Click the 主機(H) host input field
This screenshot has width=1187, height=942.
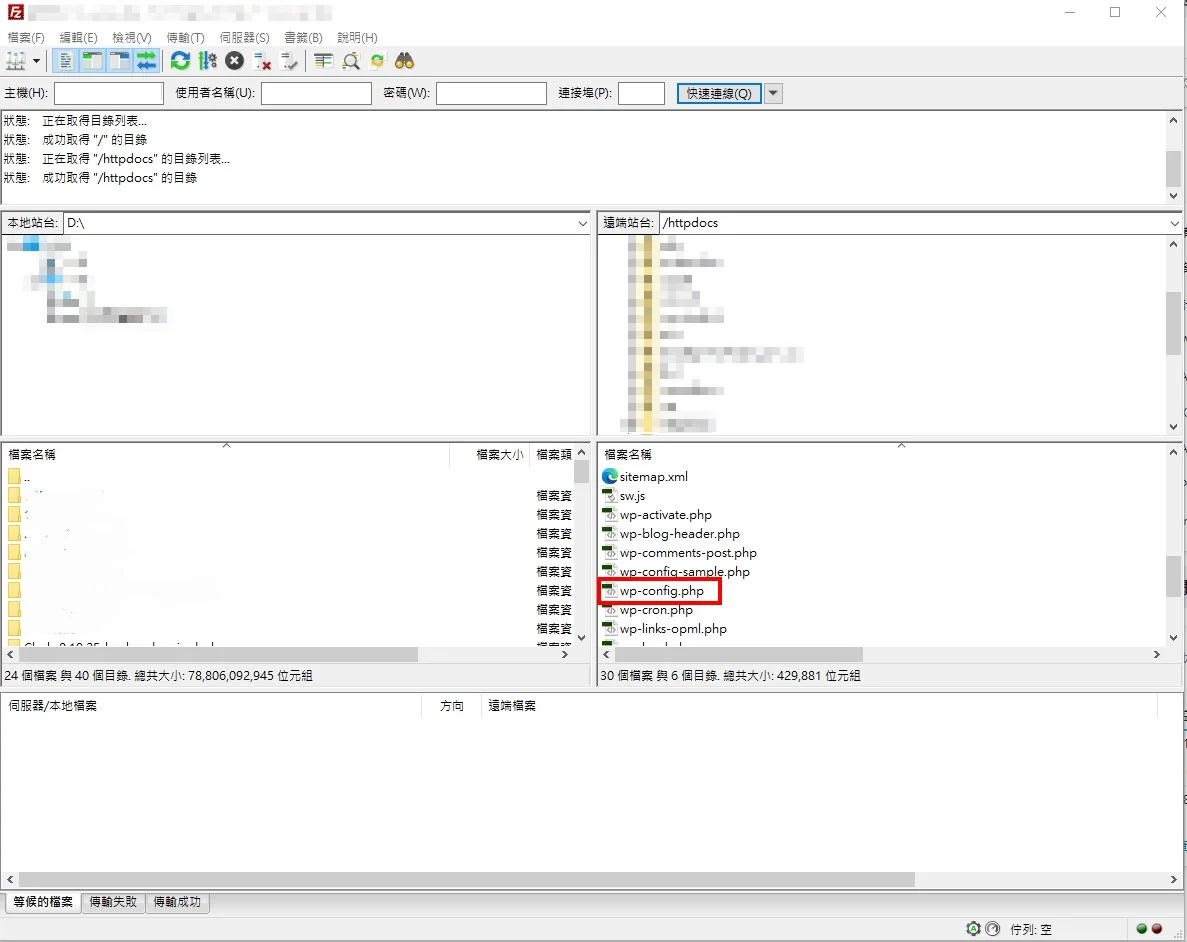click(109, 93)
